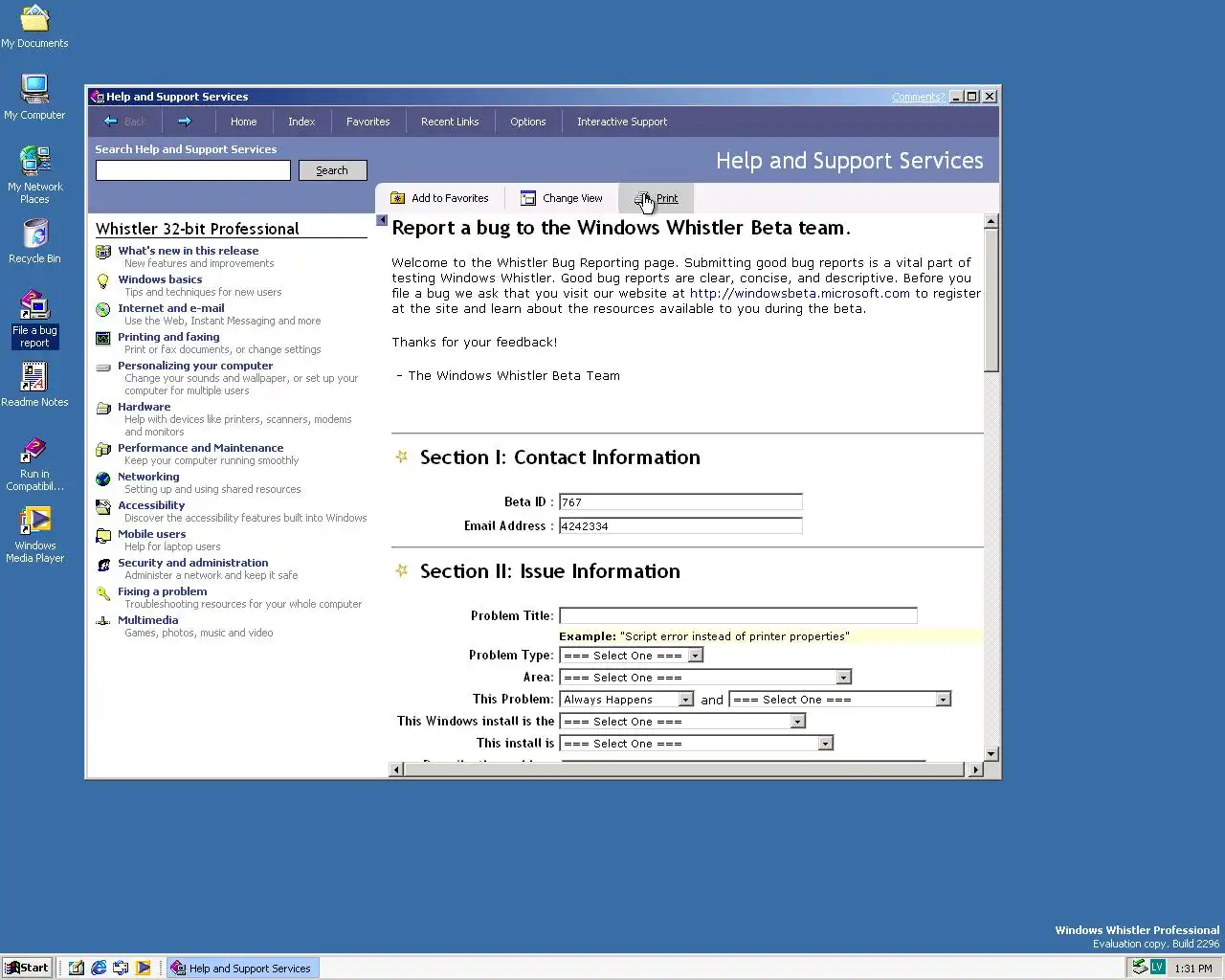Select File a bug report desktop icon
Image resolution: width=1225 pixels, height=980 pixels.
(34, 319)
